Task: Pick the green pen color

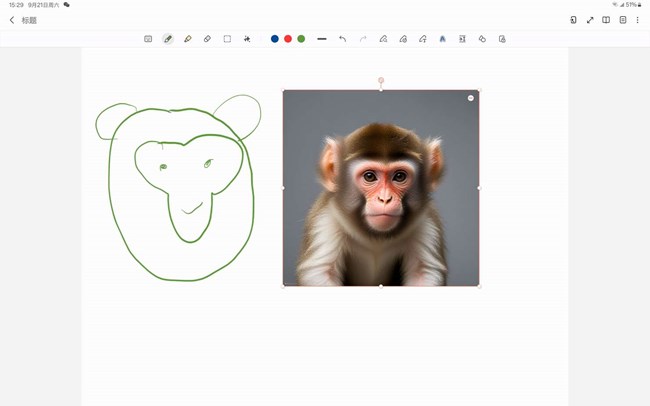Action: (301, 39)
